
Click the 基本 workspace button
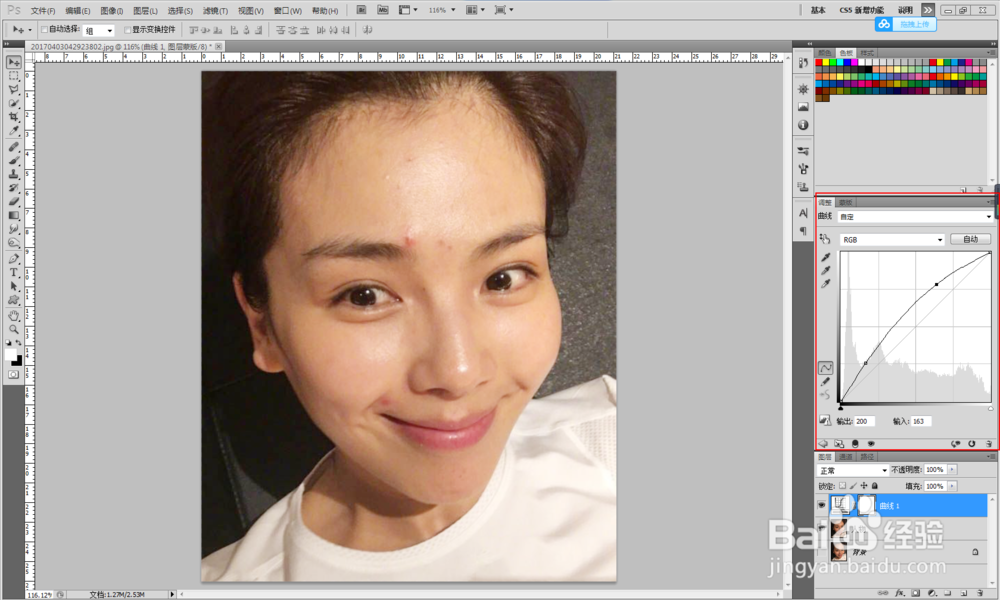pyautogui.click(x=818, y=10)
